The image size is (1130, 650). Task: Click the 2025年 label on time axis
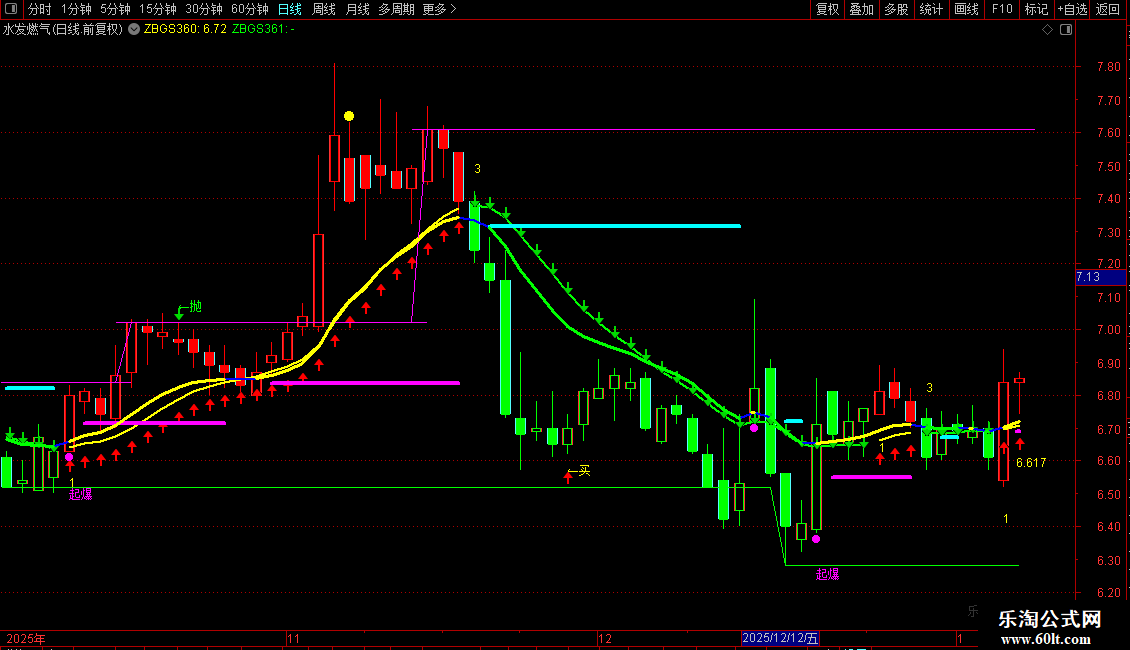(x=26, y=638)
